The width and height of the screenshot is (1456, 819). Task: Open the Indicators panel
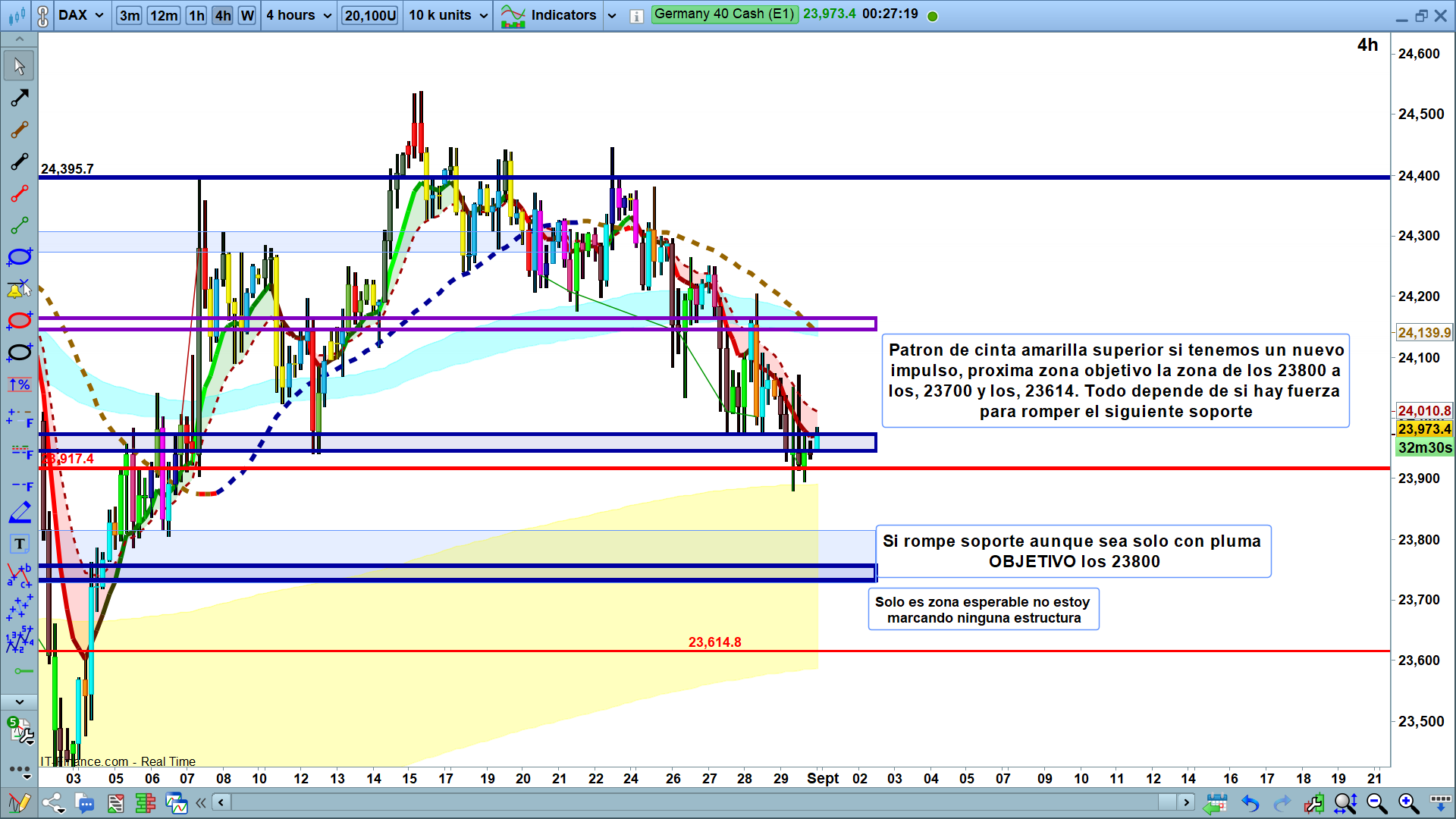(563, 15)
